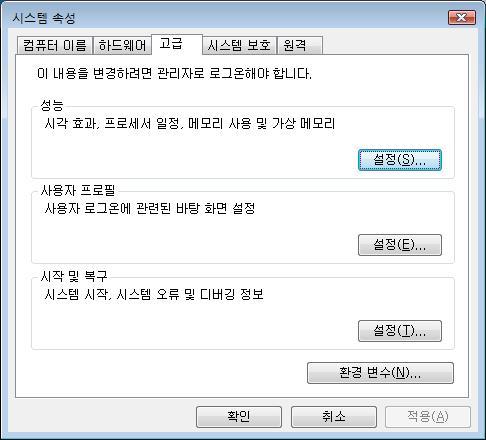Open the 환경 변수(N) dialog
This screenshot has height=440, width=486.
click(380, 373)
